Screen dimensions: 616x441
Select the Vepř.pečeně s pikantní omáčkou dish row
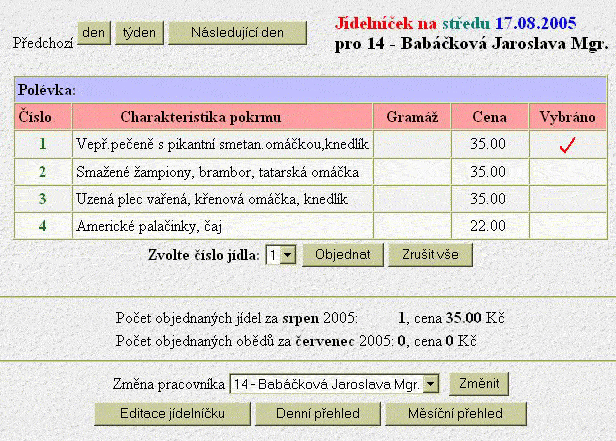(222, 145)
